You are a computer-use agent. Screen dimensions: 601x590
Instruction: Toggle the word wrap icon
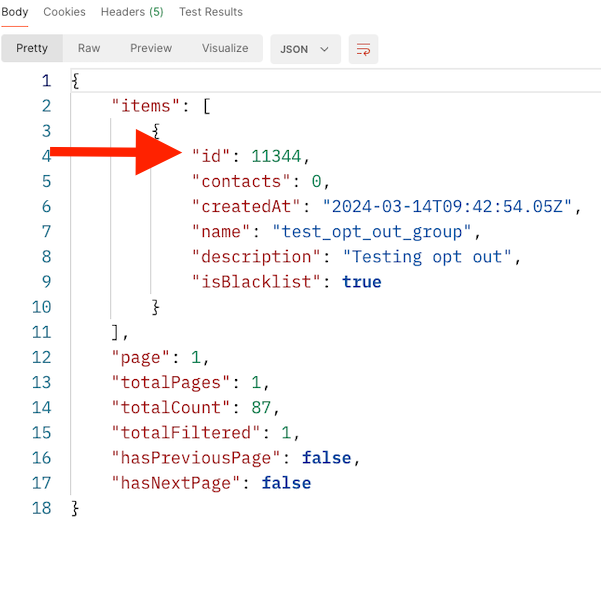coord(364,49)
